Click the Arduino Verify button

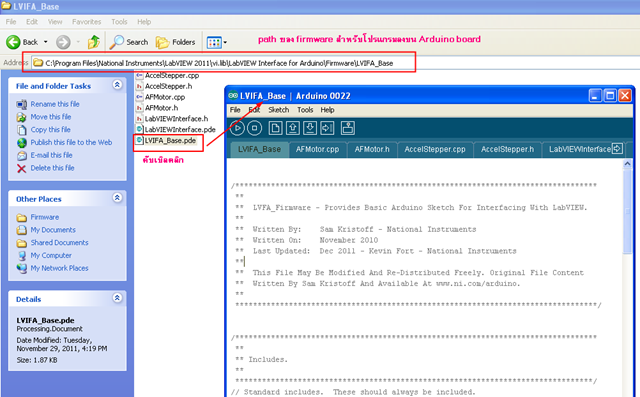click(x=237, y=128)
